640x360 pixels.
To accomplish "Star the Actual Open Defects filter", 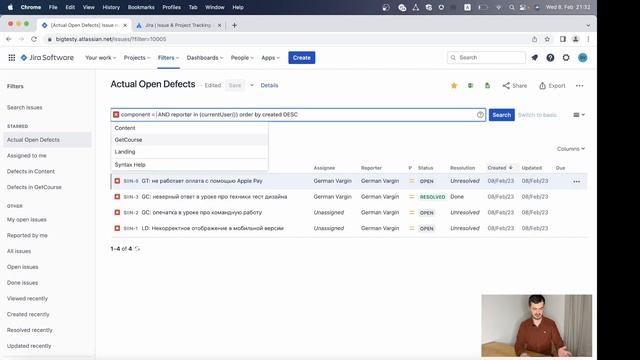I will (x=454, y=85).
